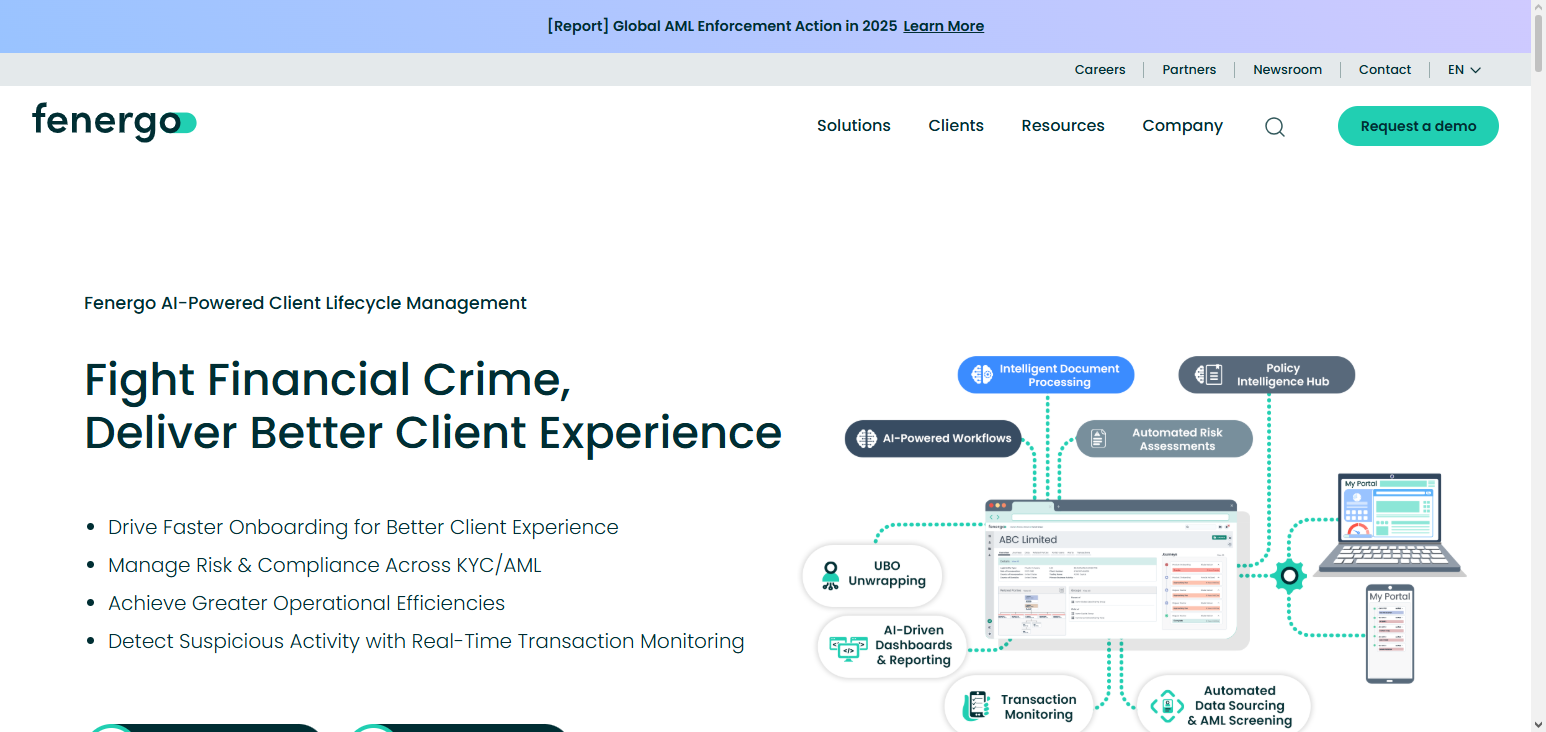The width and height of the screenshot is (1546, 732).
Task: Expand the EN language dropdown
Action: click(1464, 70)
